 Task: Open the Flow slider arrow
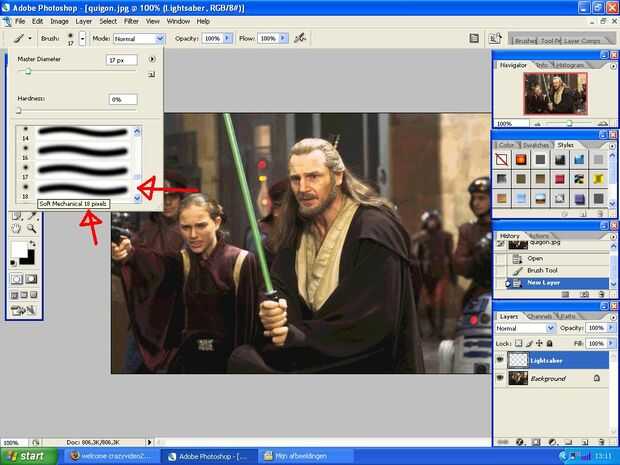click(283, 38)
